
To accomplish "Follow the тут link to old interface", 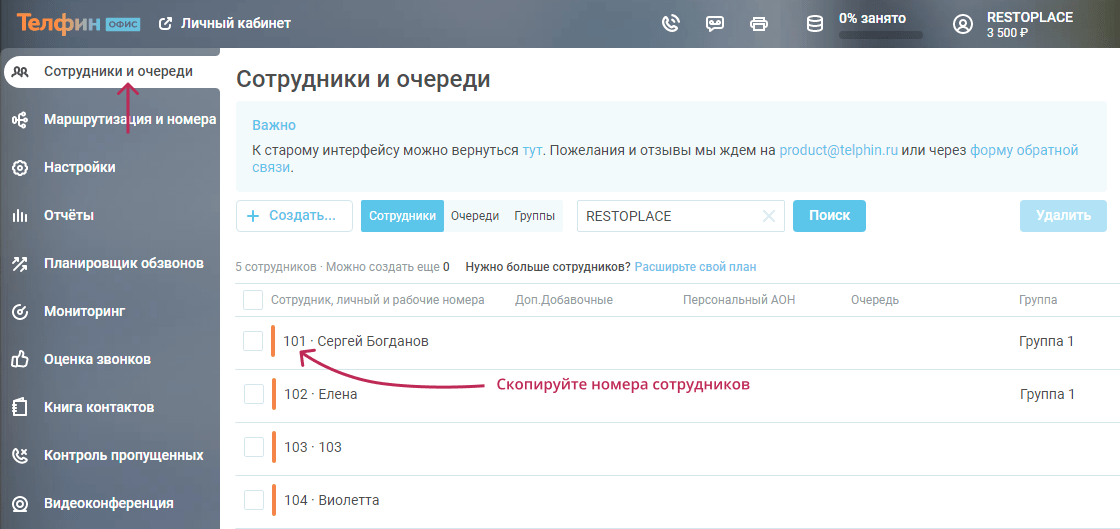I will 532,151.
